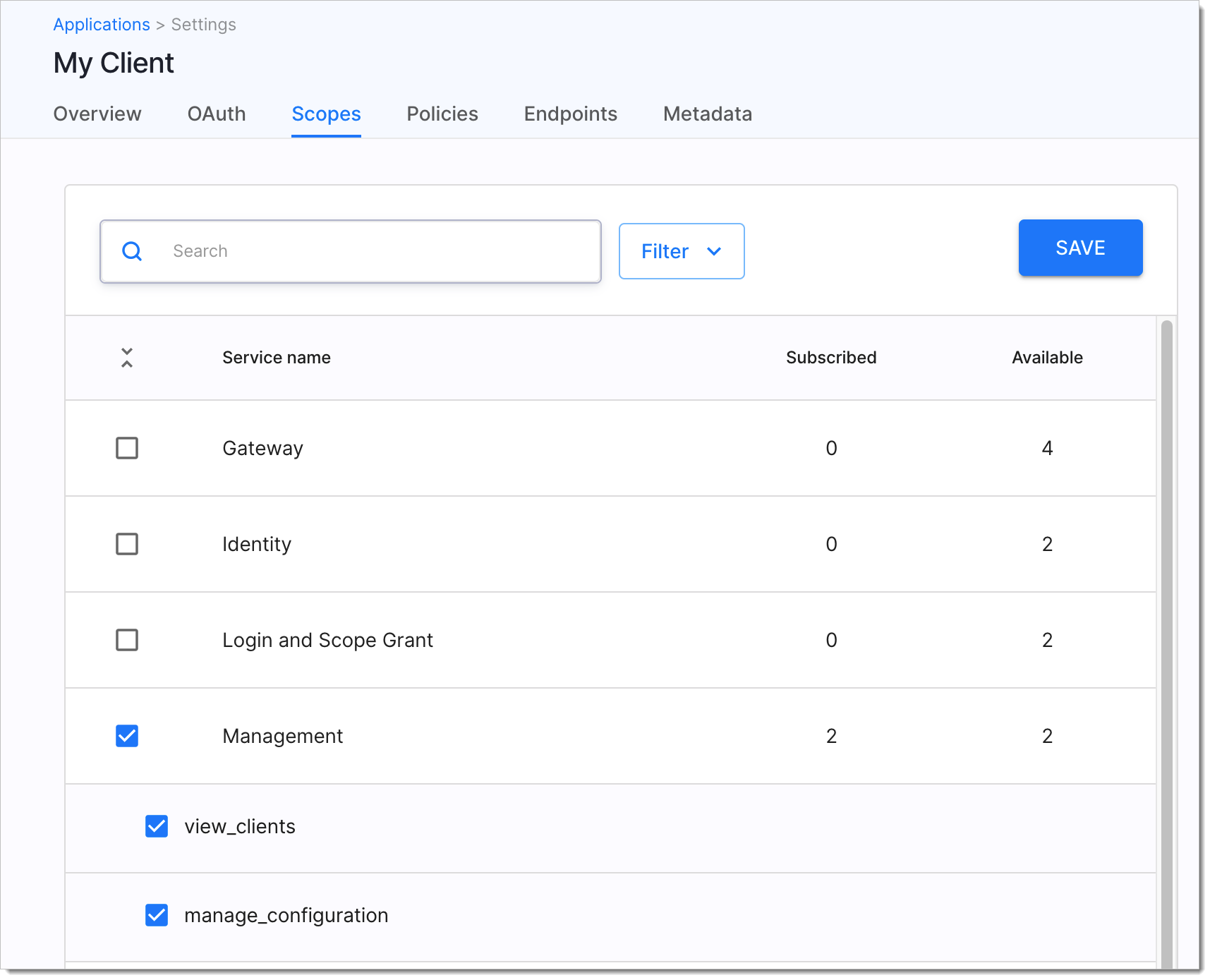Select the Gateway row name
This screenshot has width=1210, height=980.
click(x=262, y=448)
